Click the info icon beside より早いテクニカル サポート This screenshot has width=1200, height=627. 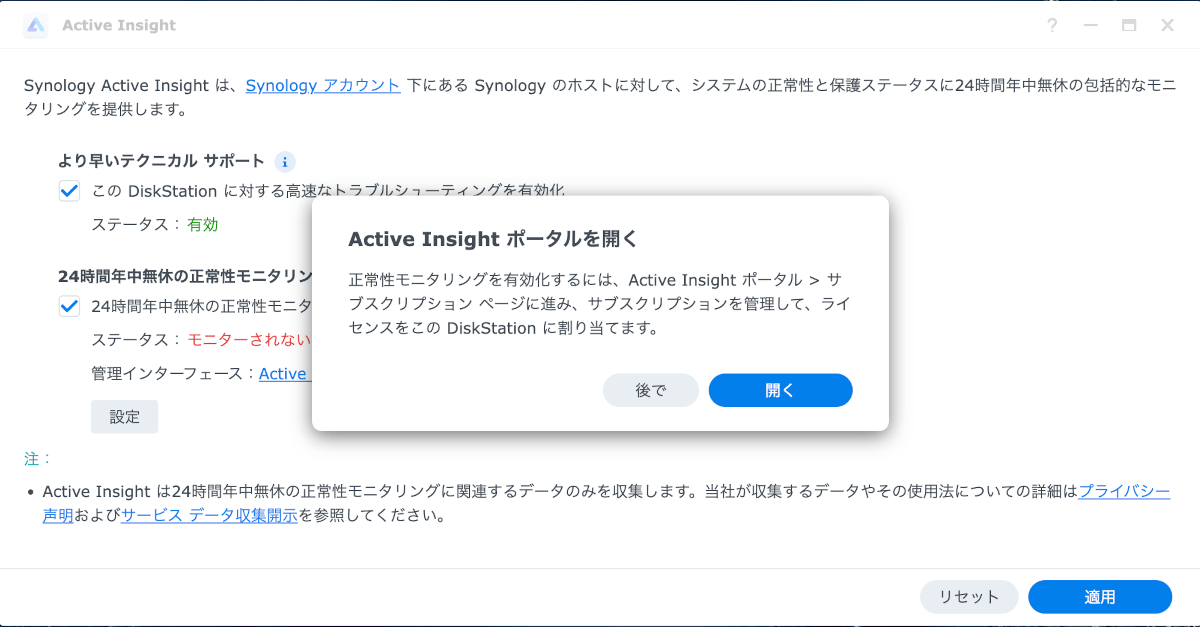pyautogui.click(x=285, y=162)
